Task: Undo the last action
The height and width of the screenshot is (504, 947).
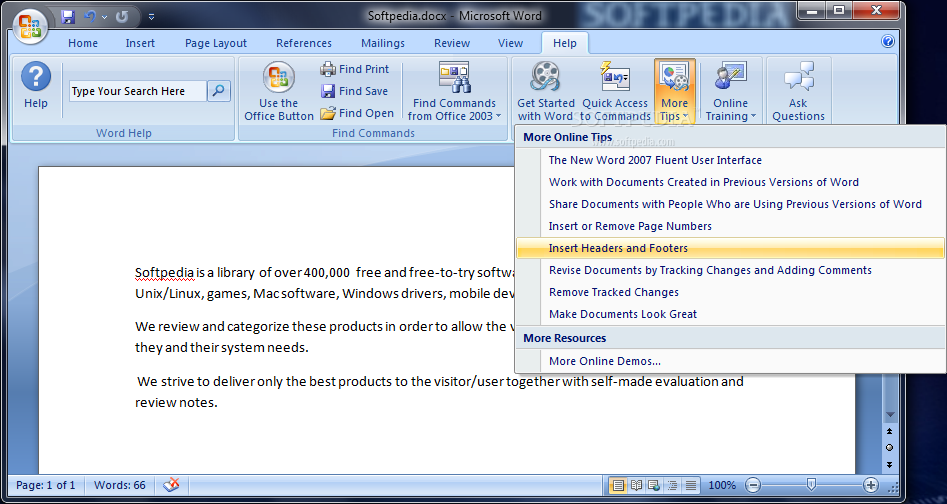Action: pyautogui.click(x=91, y=16)
